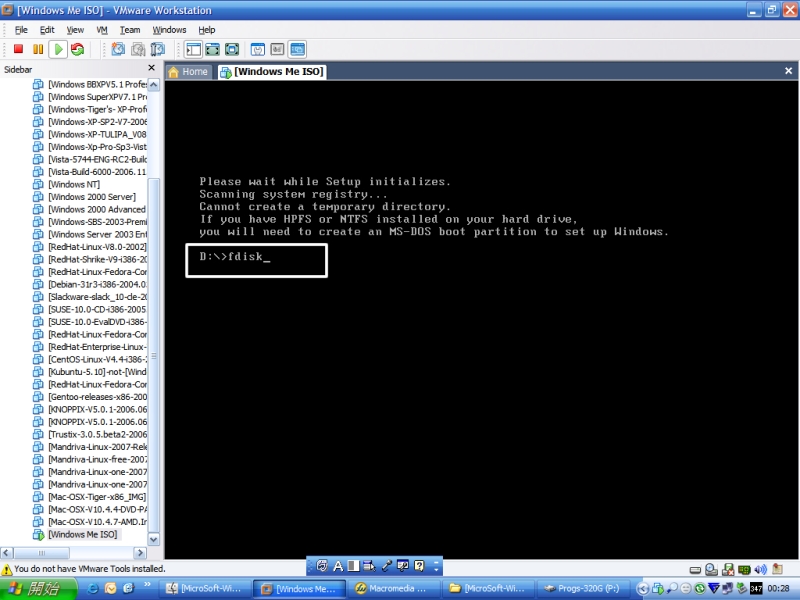
Task: Click the language bar A icon
Action: point(338,566)
